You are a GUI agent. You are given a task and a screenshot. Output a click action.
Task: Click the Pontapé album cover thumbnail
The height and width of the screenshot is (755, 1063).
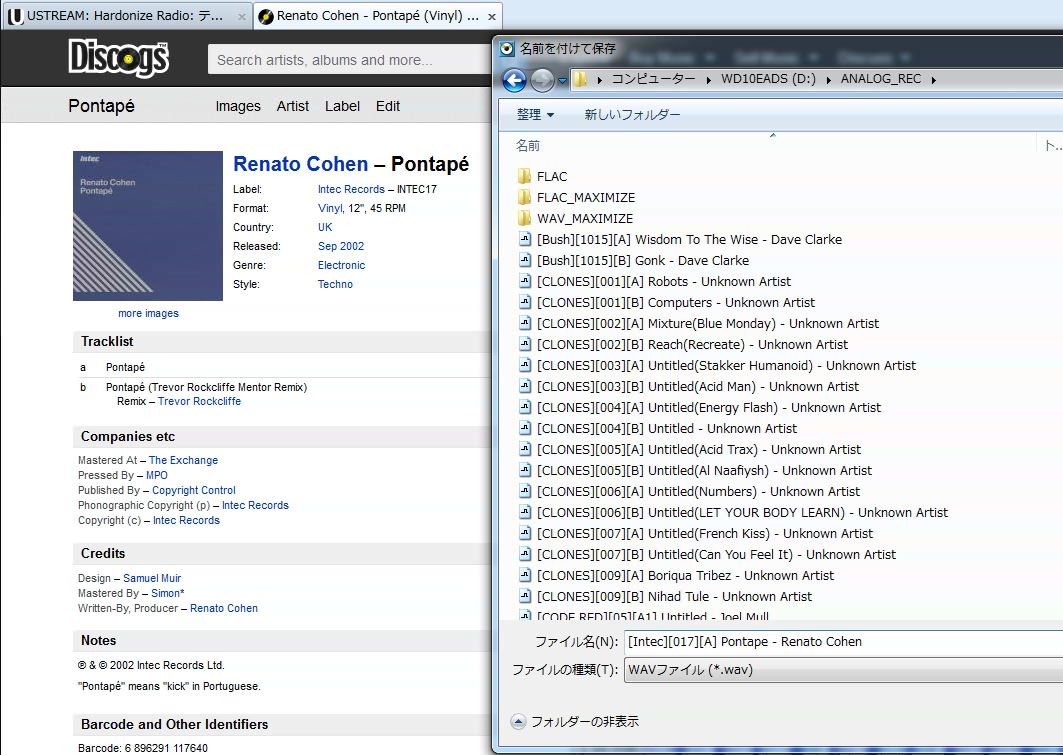point(148,226)
